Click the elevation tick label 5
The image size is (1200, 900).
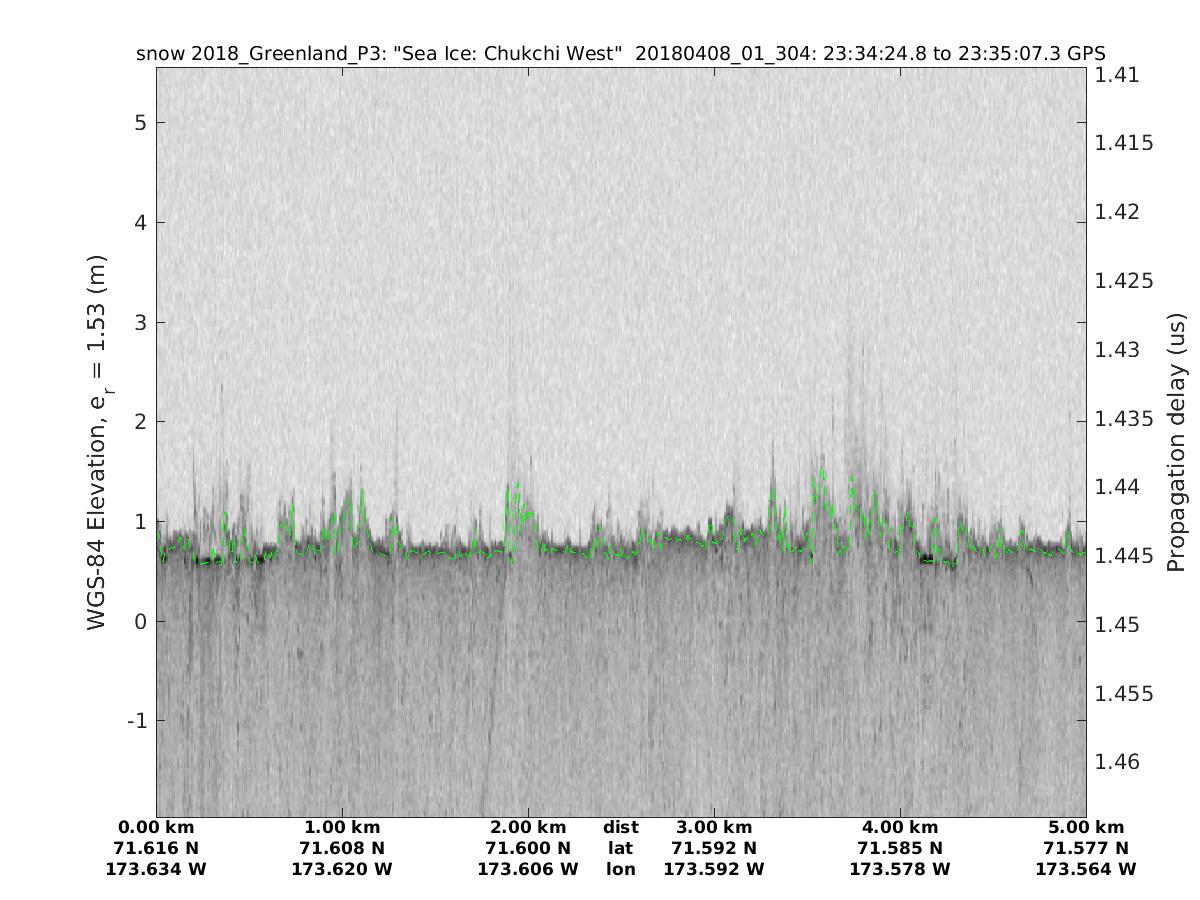tap(140, 122)
